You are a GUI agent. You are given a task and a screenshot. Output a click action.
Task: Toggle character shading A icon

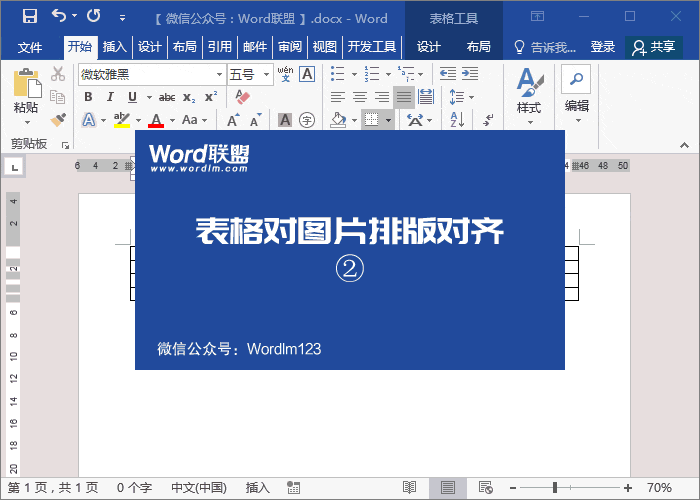pyautogui.click(x=285, y=120)
